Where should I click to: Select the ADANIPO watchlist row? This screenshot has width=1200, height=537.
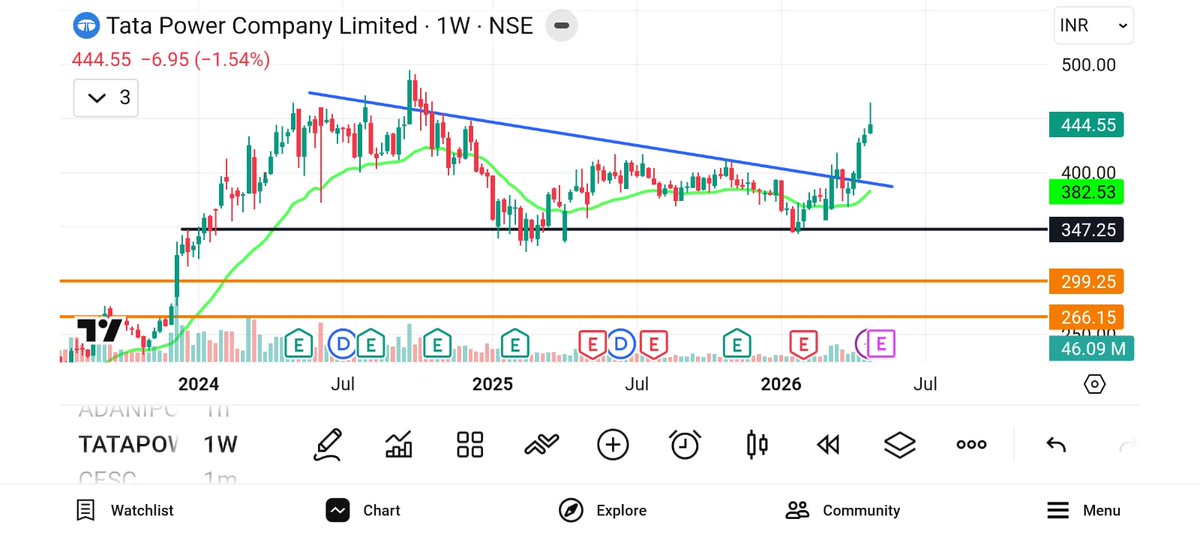[x=158, y=410]
